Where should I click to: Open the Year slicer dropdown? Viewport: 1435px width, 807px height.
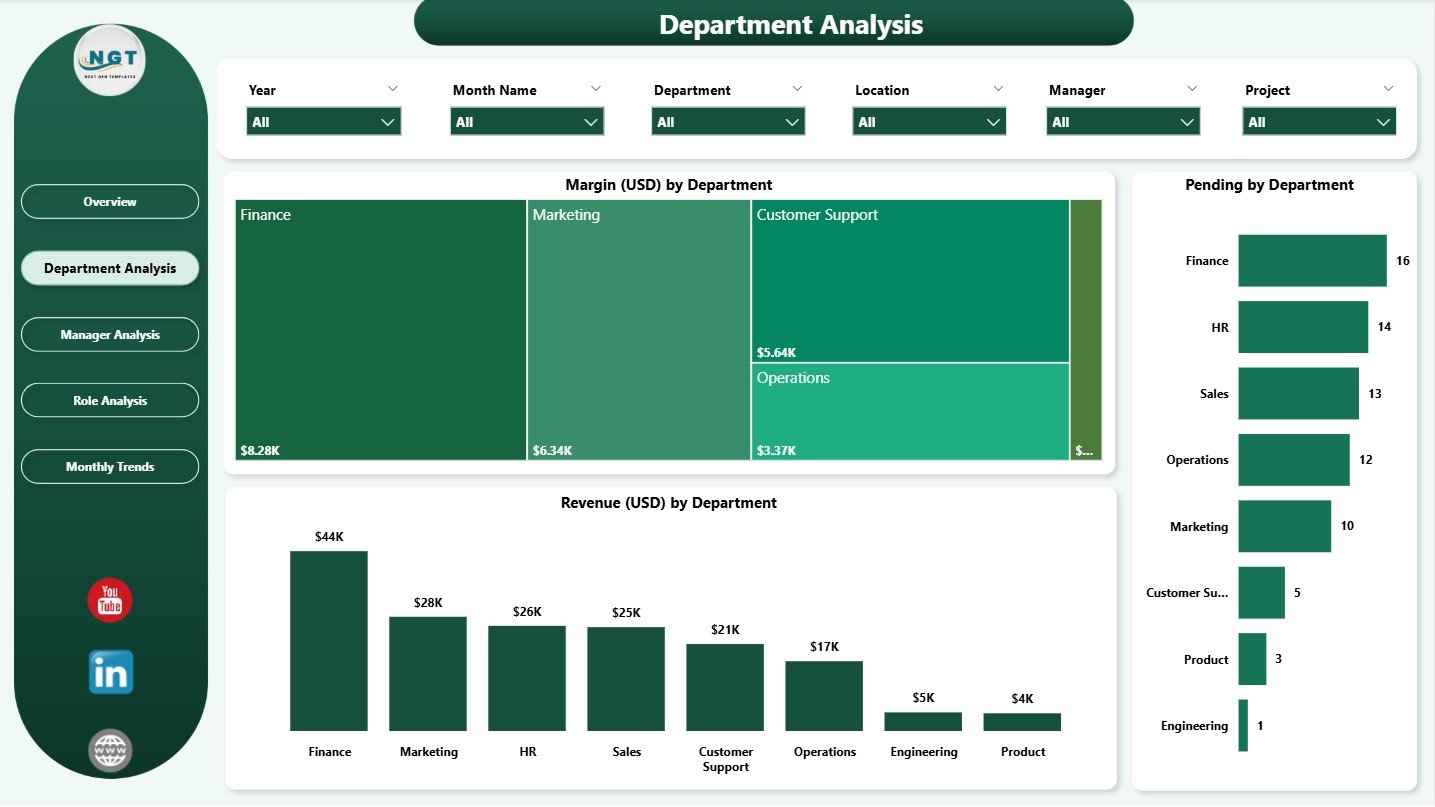[x=388, y=121]
